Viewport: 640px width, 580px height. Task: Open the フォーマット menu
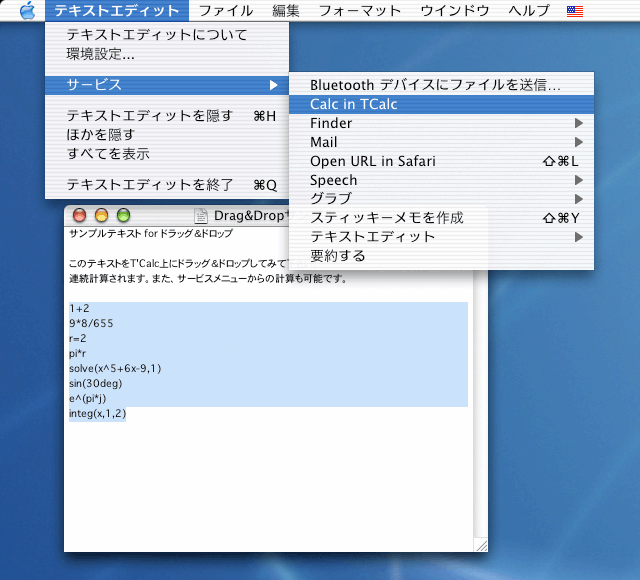coord(360,11)
